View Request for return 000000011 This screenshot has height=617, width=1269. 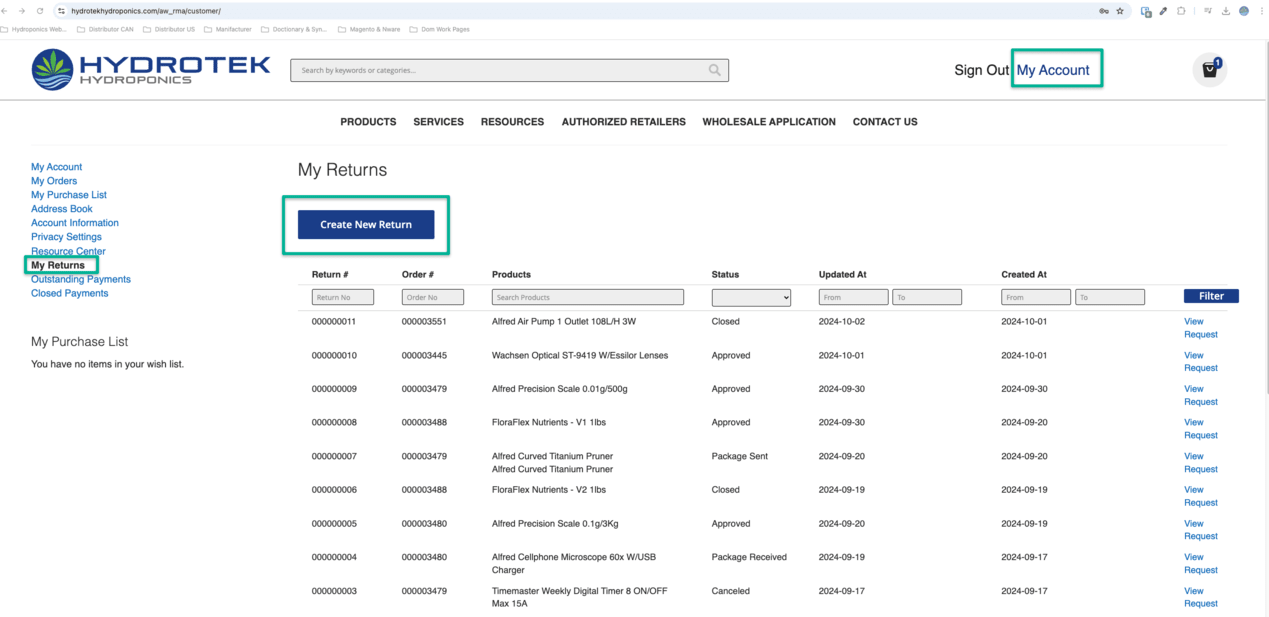(1201, 328)
